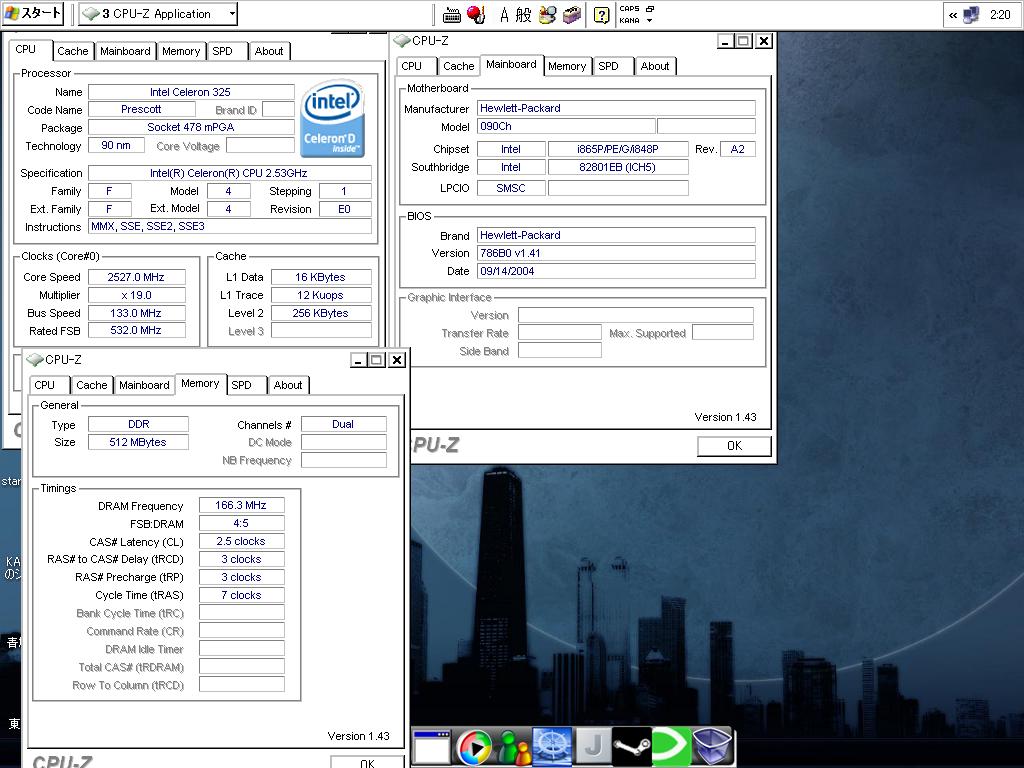Click the Memory window CPU-Z title icon

point(35,360)
